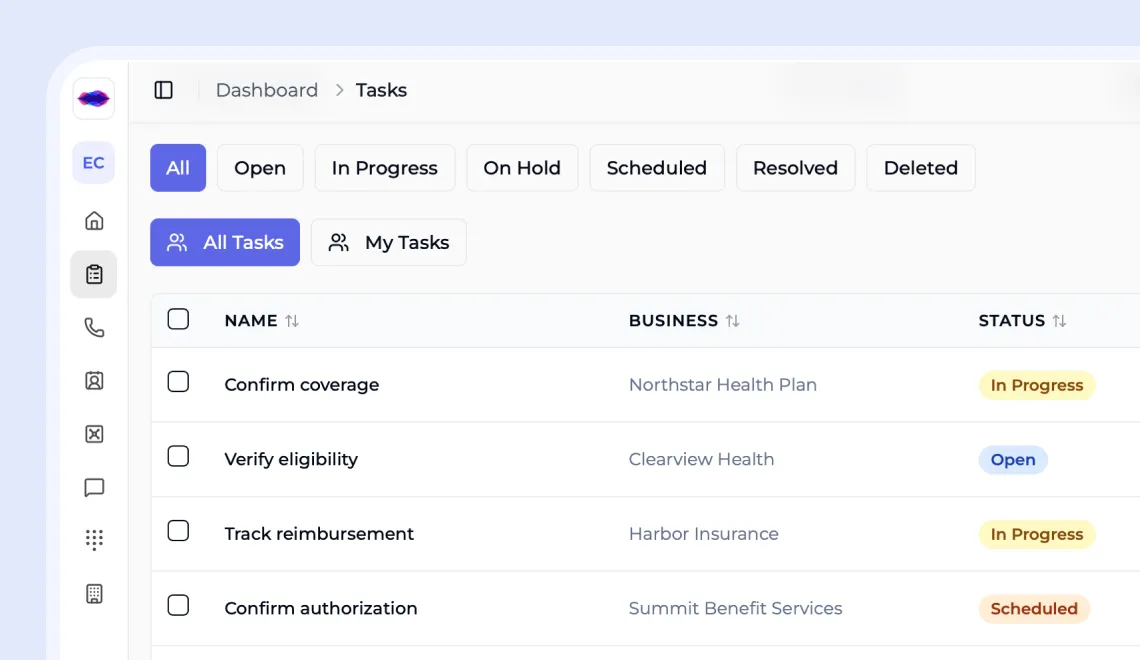Go to Dashboard in the breadcrumb

click(x=267, y=90)
